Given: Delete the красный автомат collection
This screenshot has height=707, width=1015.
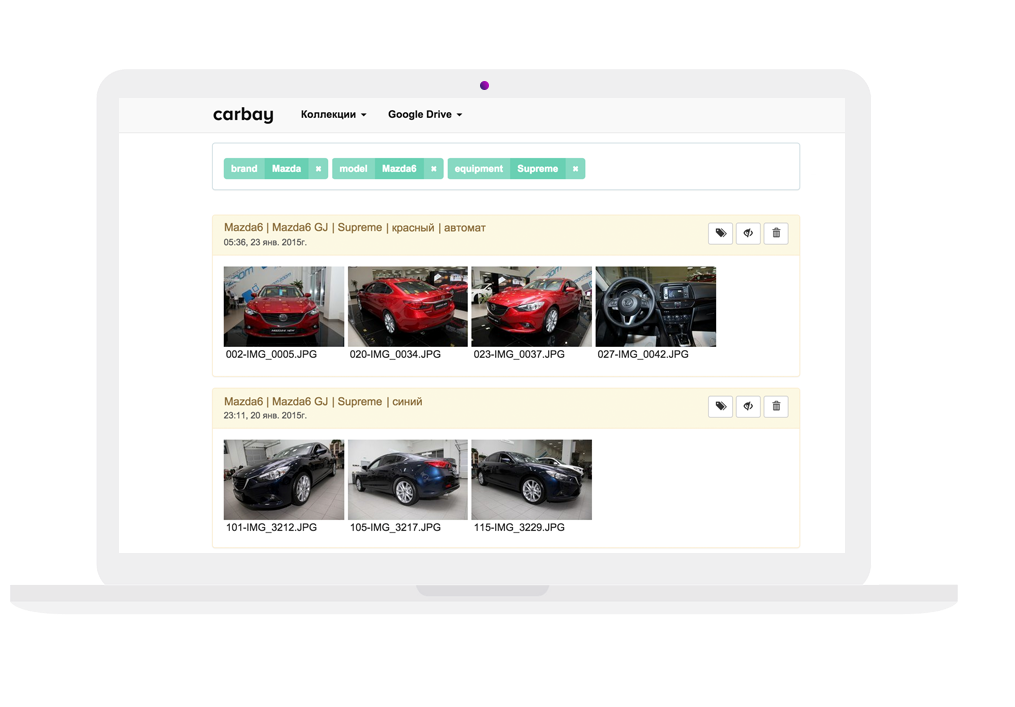Looking at the screenshot, I should [776, 233].
